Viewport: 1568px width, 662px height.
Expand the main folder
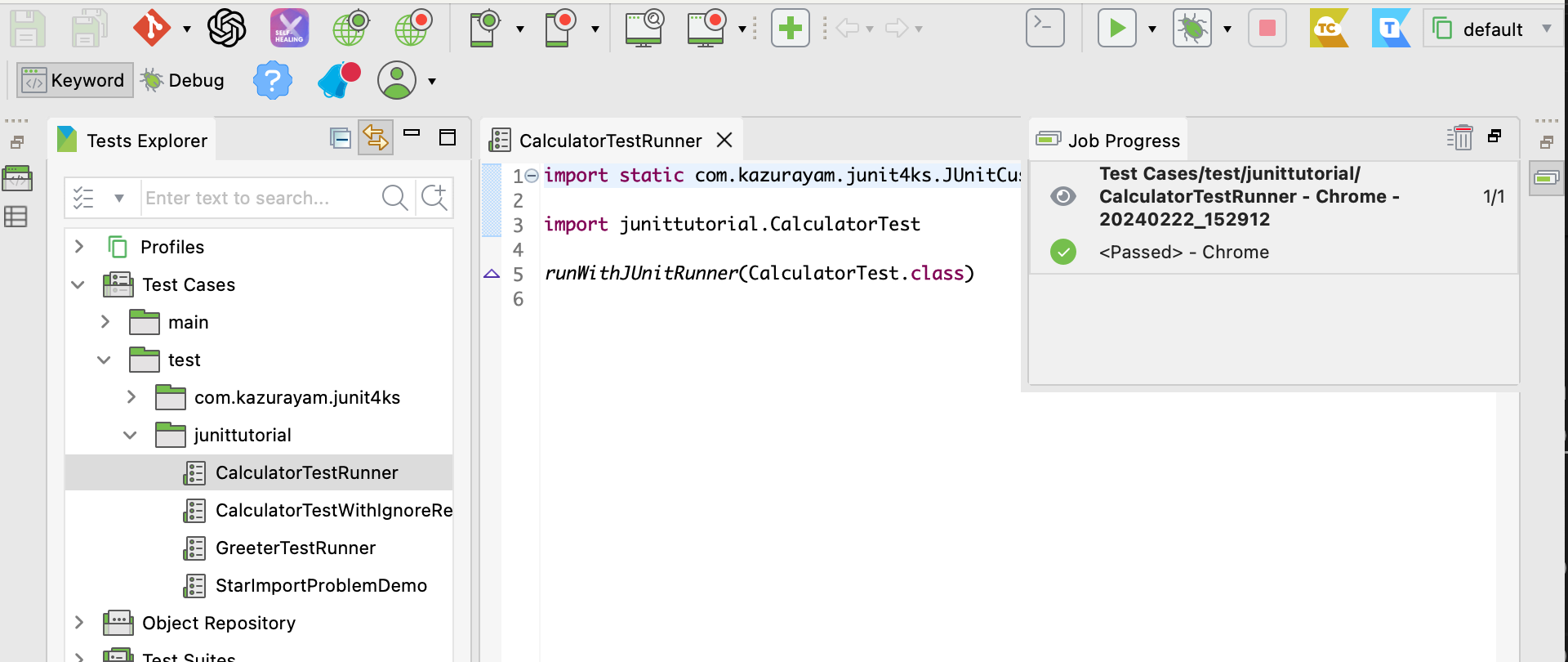pyautogui.click(x=105, y=322)
